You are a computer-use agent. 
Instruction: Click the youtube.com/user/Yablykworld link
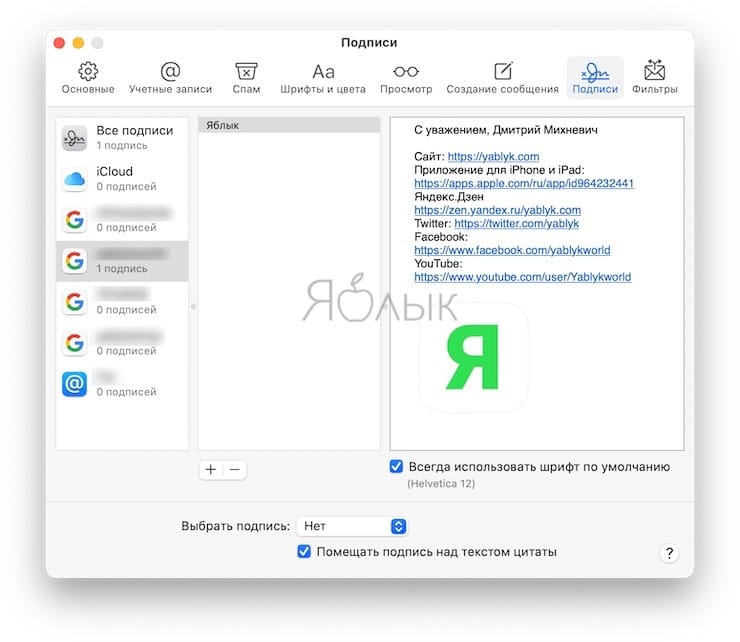(x=522, y=277)
